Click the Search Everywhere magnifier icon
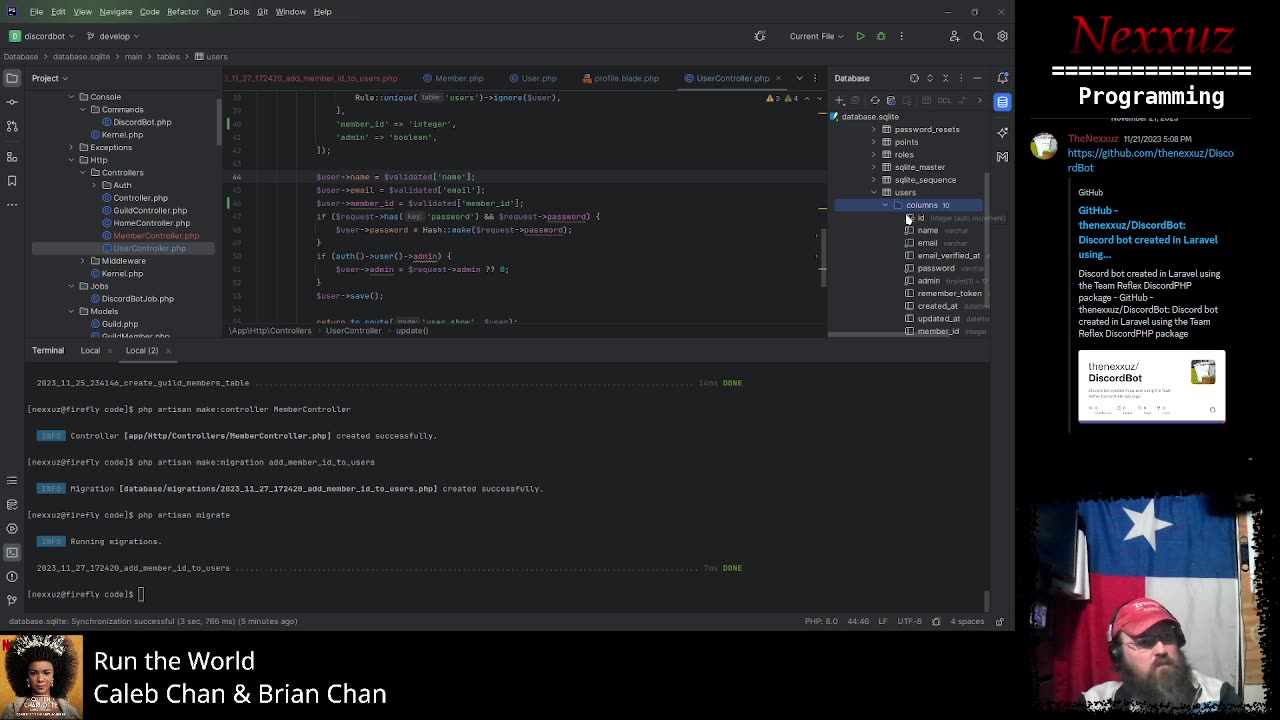The width and height of the screenshot is (1280, 720). [978, 36]
